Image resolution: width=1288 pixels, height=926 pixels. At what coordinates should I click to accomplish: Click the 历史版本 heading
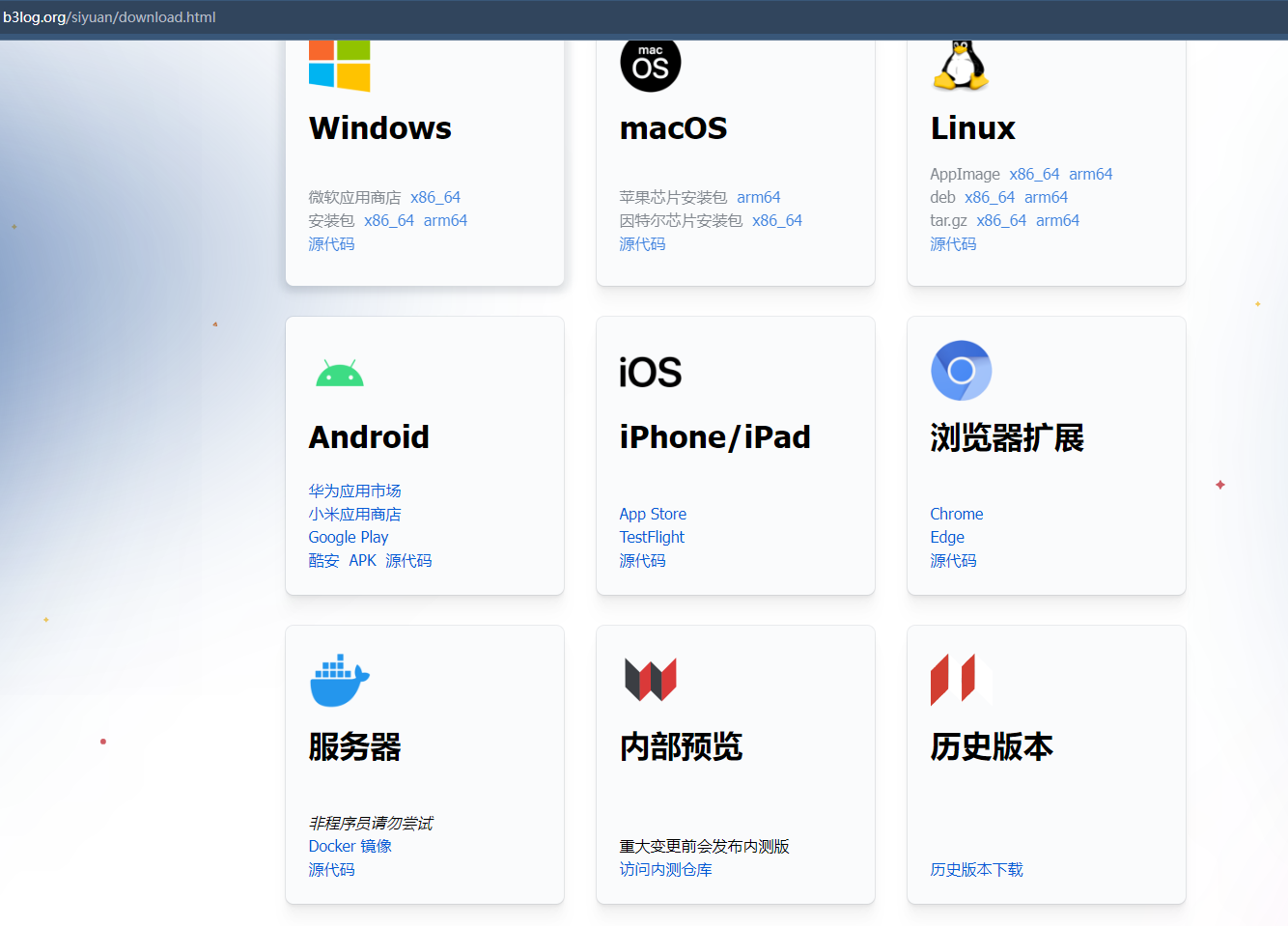992,746
